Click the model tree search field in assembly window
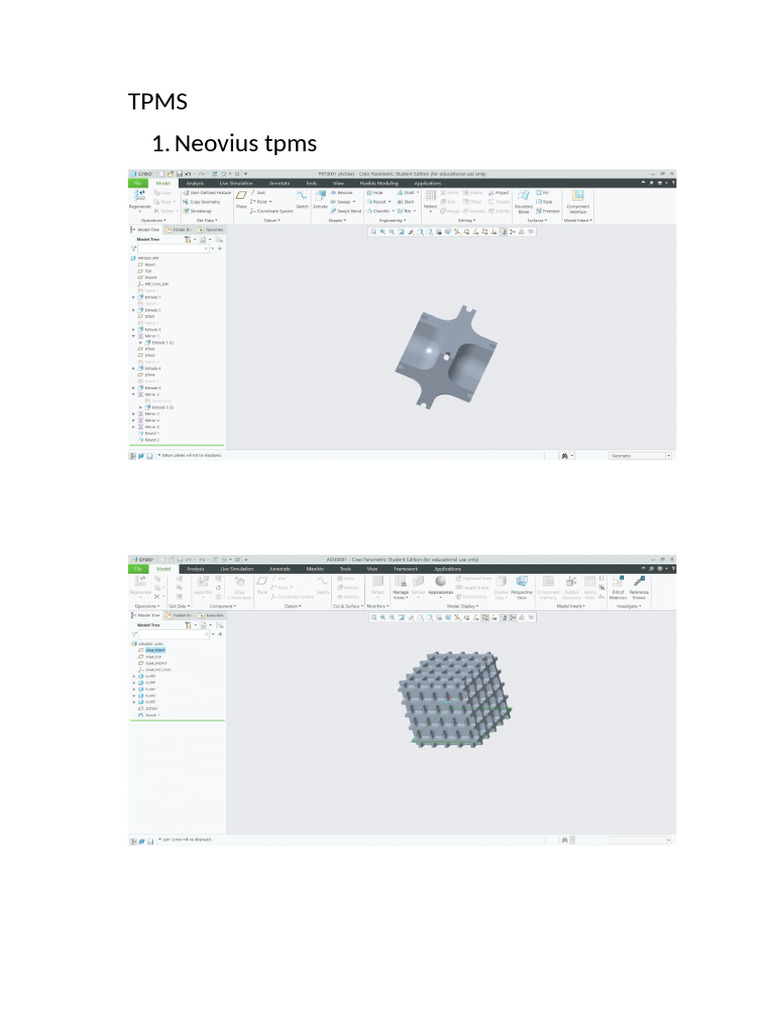The height and width of the screenshot is (1024, 768). point(173,634)
